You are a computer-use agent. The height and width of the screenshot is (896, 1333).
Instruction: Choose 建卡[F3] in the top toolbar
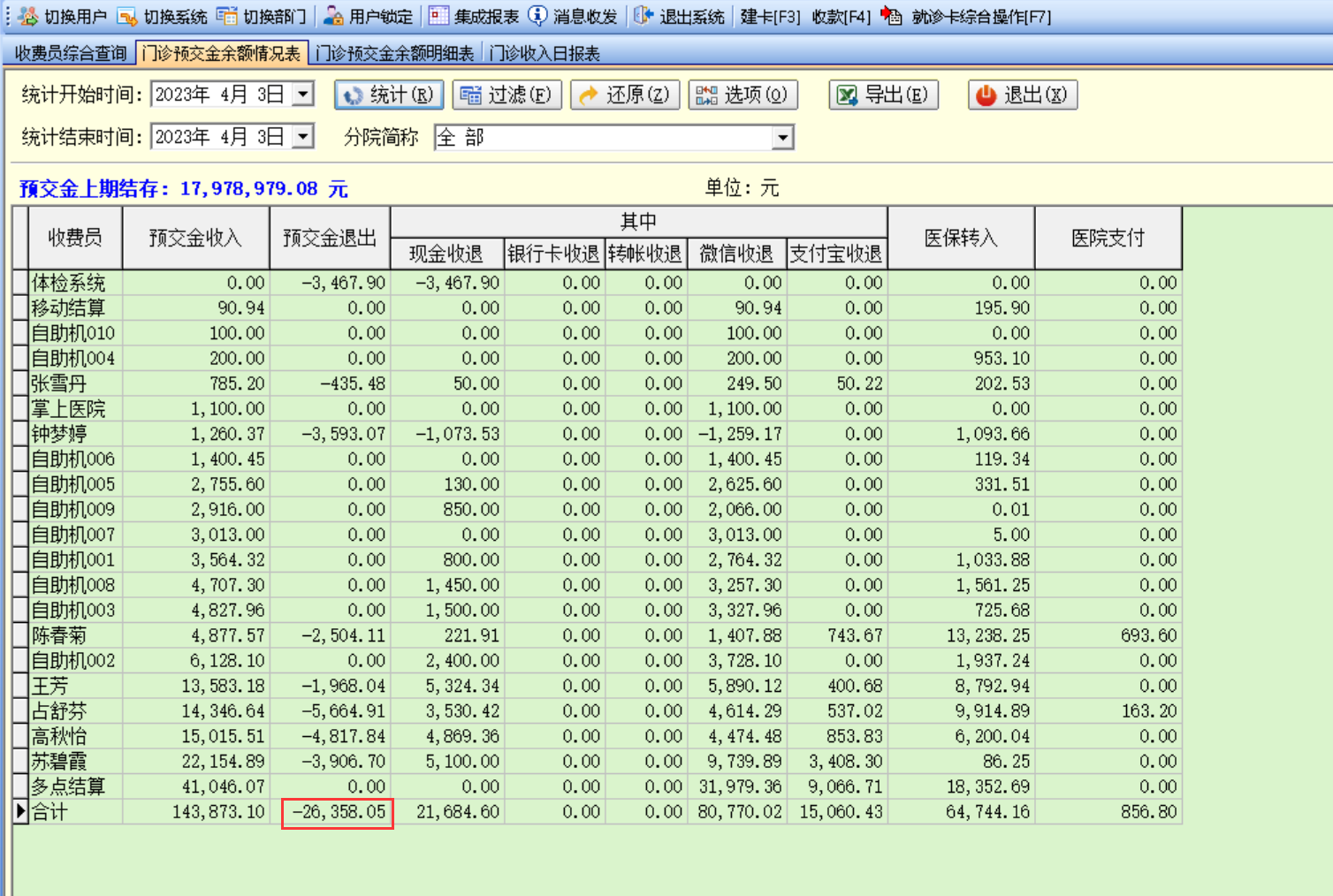tap(770, 17)
